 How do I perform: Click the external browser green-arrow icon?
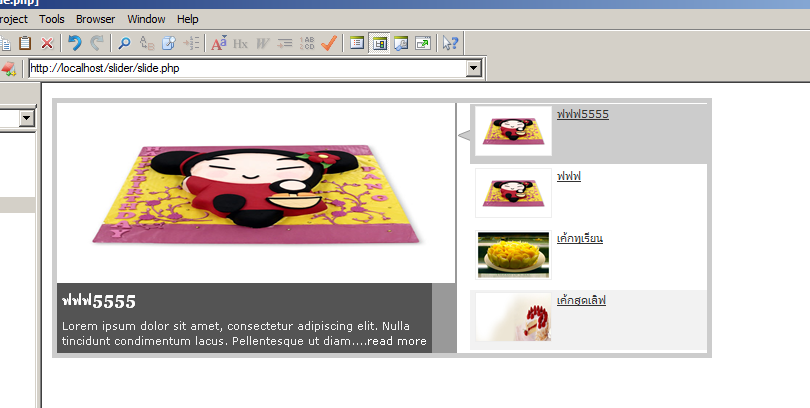[x=423, y=43]
